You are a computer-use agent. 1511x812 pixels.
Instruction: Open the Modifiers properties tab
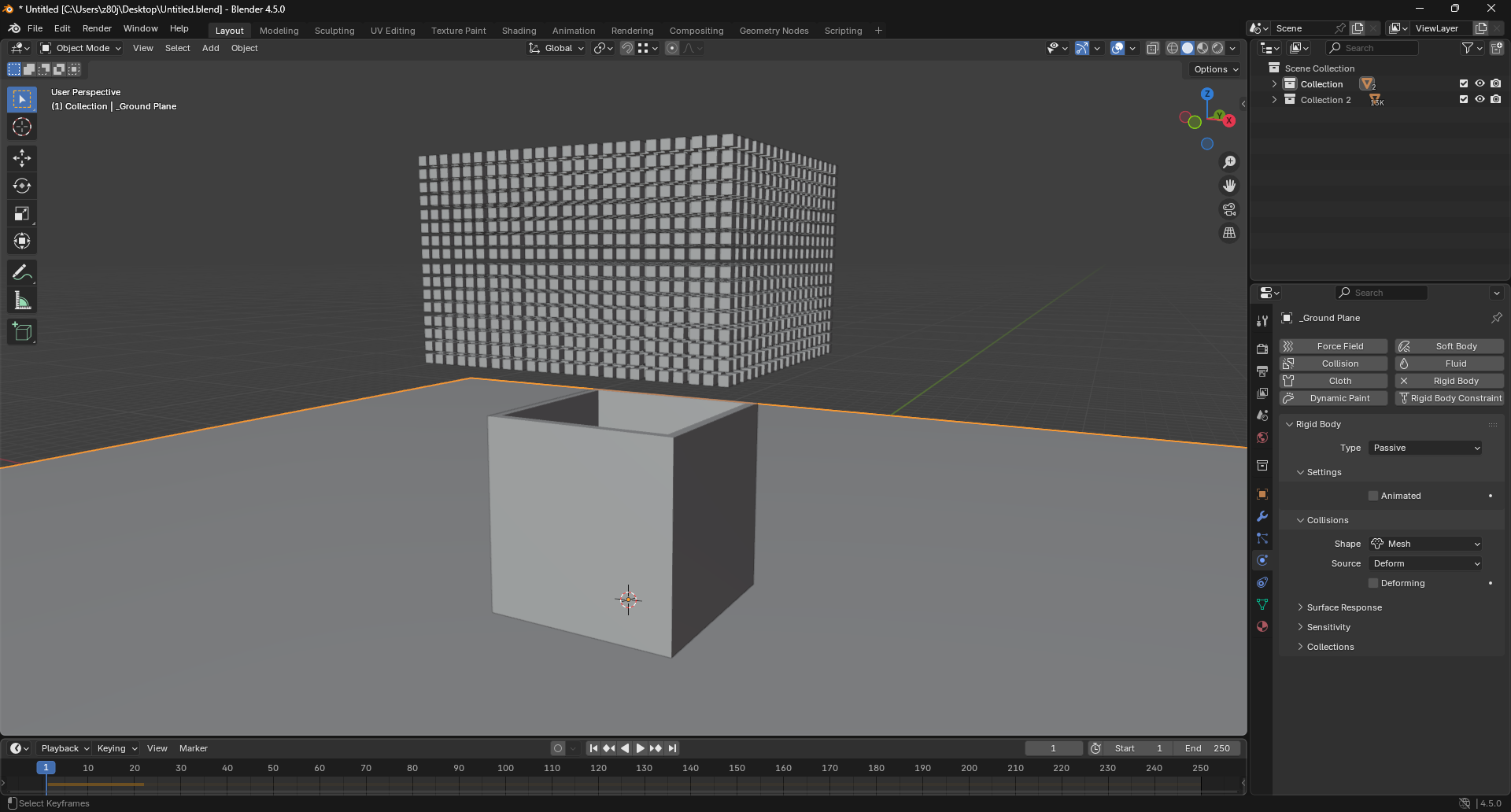click(1262, 516)
